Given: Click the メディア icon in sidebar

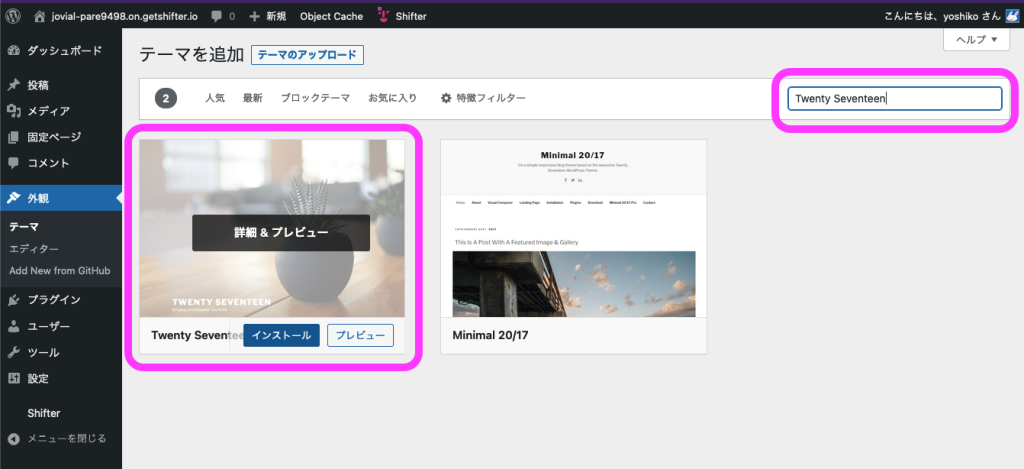Looking at the screenshot, I should (14, 111).
